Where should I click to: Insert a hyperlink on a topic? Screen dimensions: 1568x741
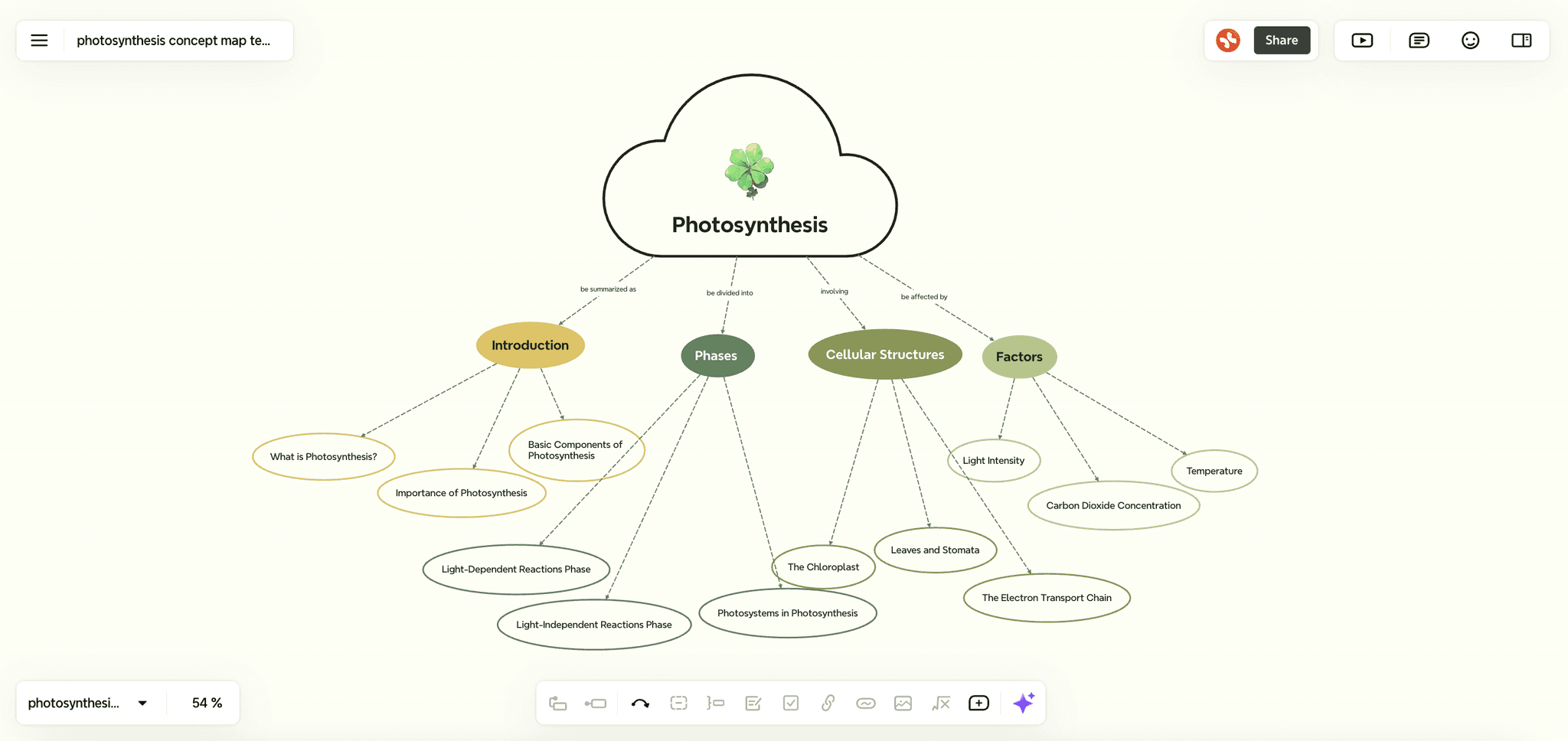point(828,703)
